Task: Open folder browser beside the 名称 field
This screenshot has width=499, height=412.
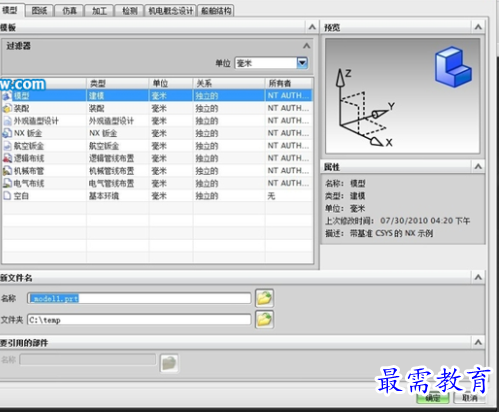Action: (x=264, y=298)
